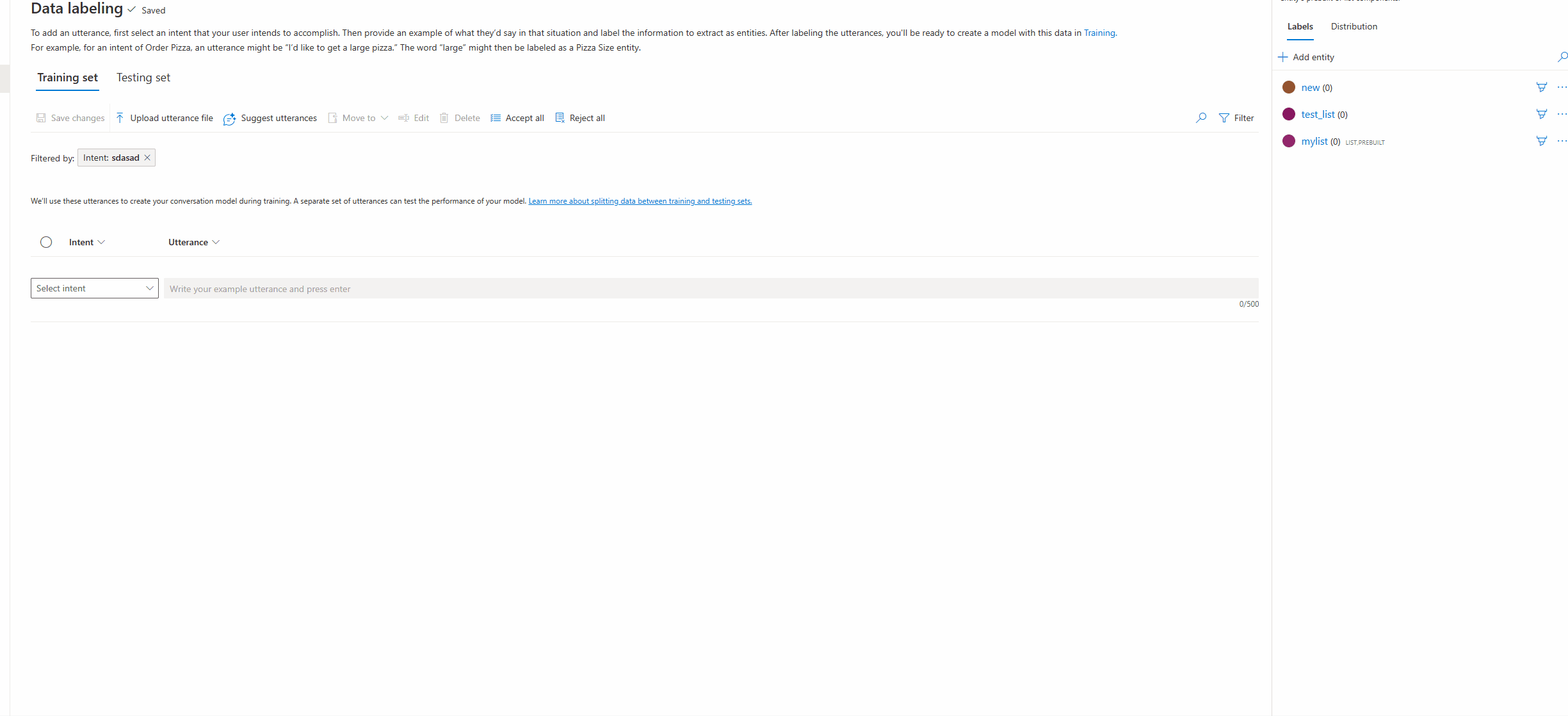Select the top-level checkbox in header row
This screenshot has height=716, width=1568.
(x=46, y=242)
